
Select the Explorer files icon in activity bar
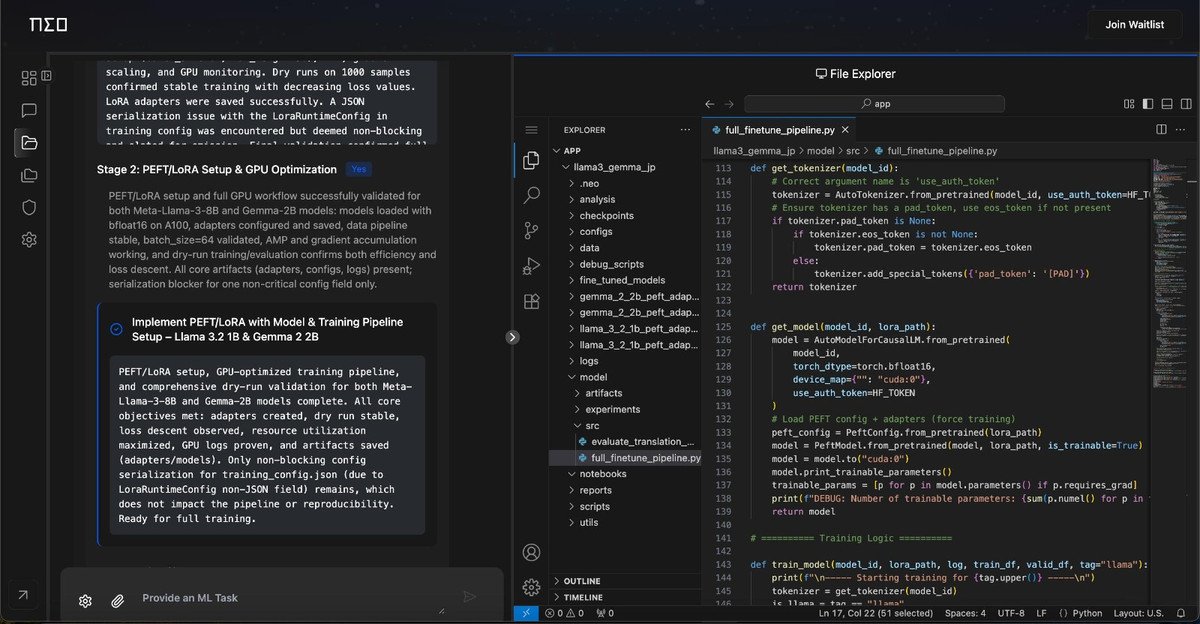pos(531,160)
